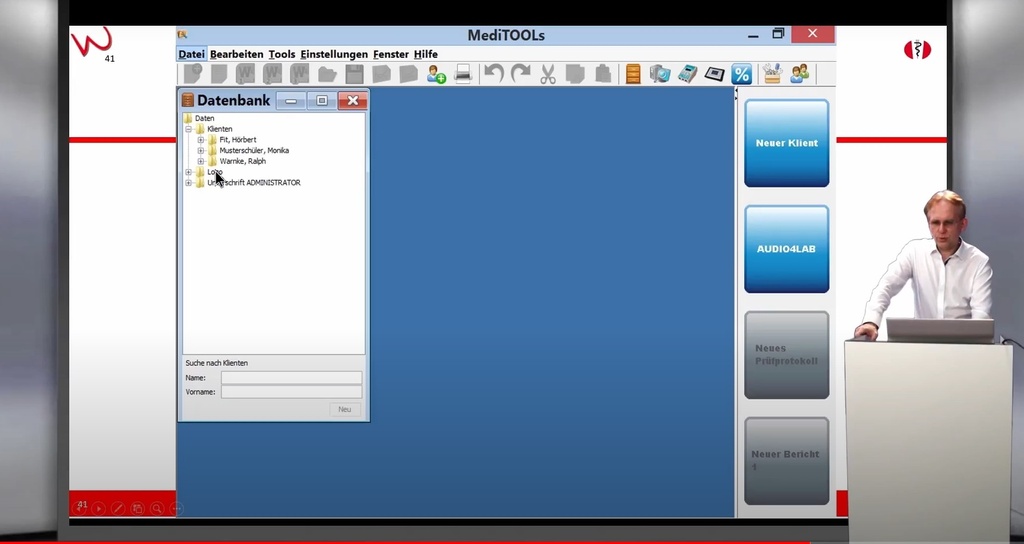
Task: Click the new document icon with plus badge
Action: pos(193,74)
